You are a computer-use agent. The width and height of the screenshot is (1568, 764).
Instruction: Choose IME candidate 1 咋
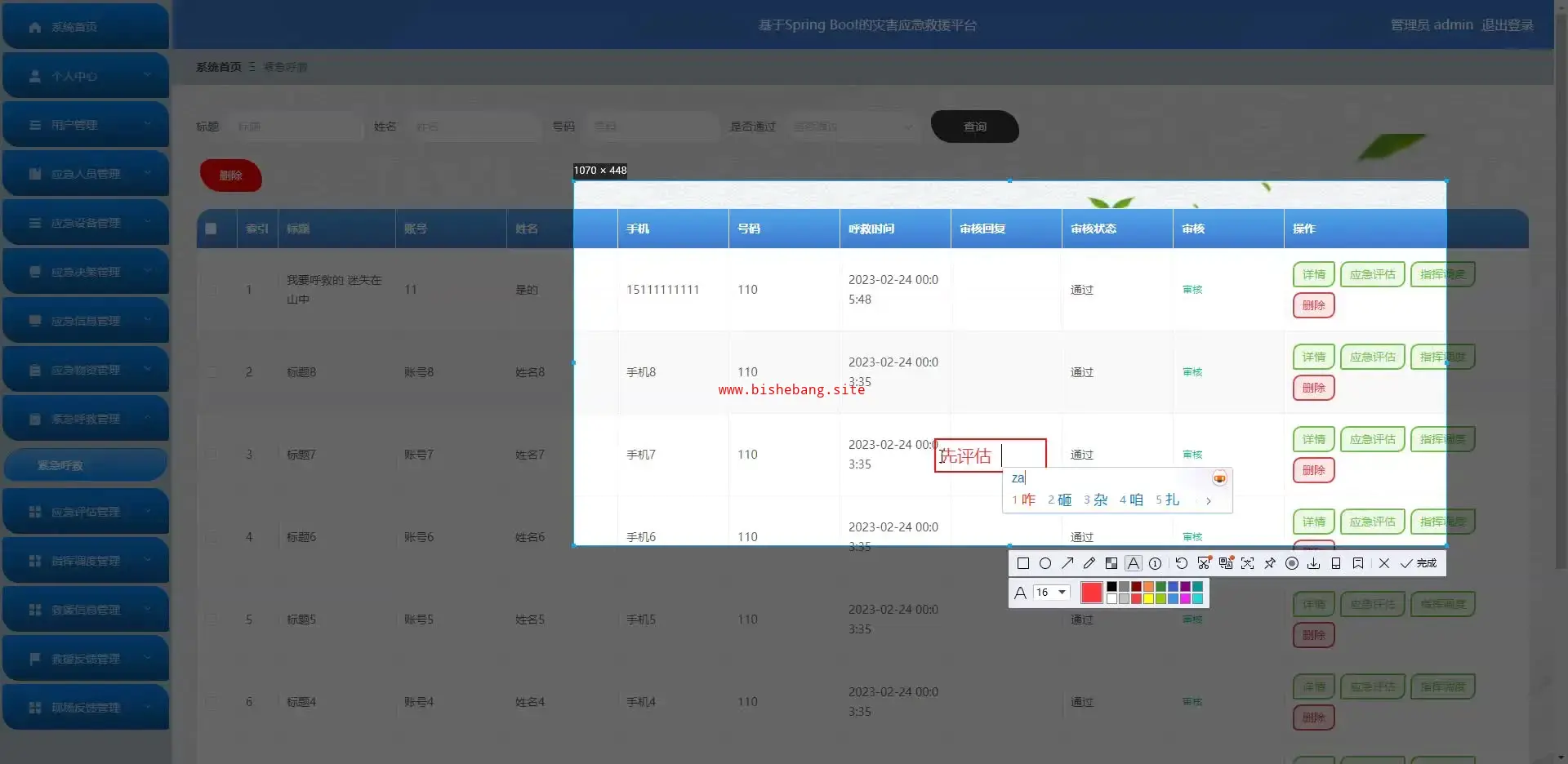pyautogui.click(x=1023, y=500)
